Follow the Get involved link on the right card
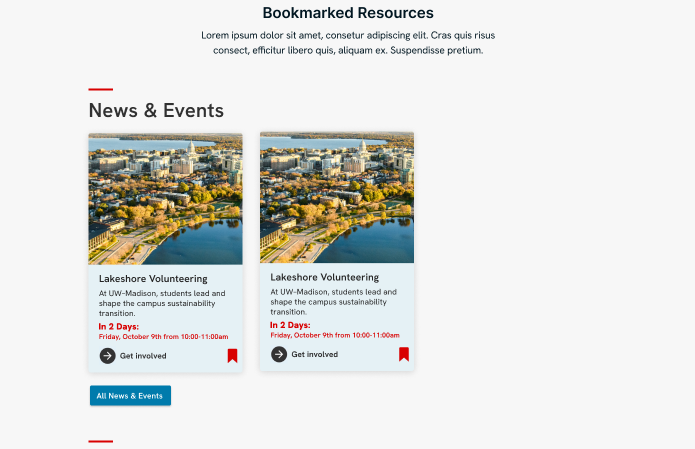 [x=315, y=355]
